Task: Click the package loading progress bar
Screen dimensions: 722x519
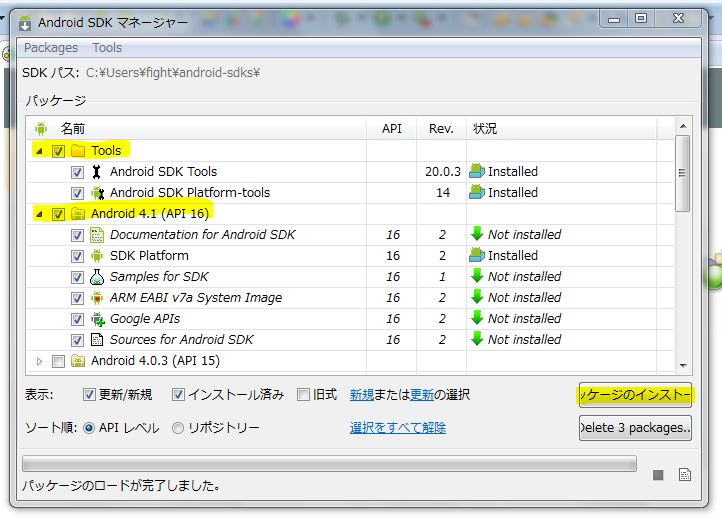Action: [x=329, y=464]
